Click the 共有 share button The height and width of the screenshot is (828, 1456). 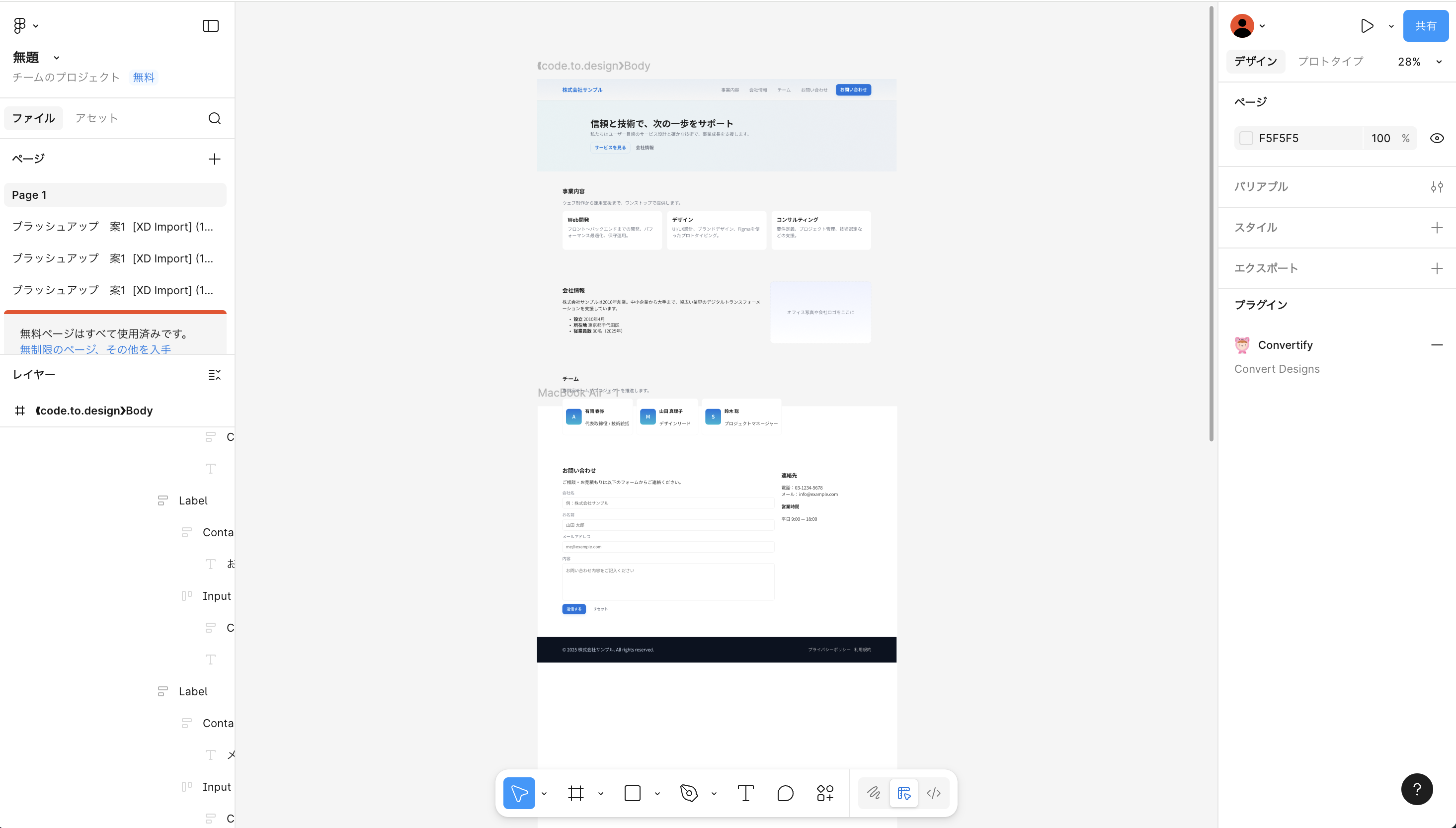[1425, 26]
